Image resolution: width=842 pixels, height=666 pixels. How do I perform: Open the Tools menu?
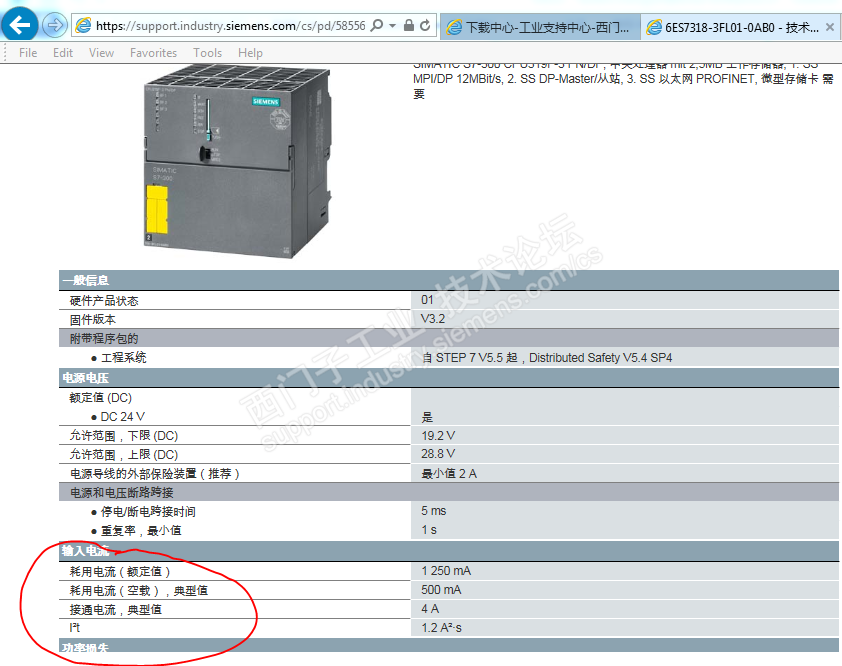207,53
